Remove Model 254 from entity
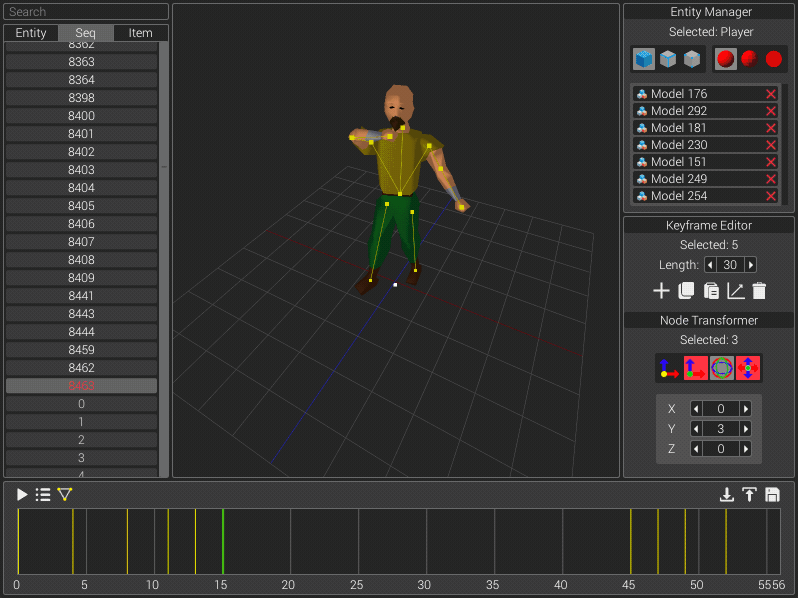 [x=771, y=196]
